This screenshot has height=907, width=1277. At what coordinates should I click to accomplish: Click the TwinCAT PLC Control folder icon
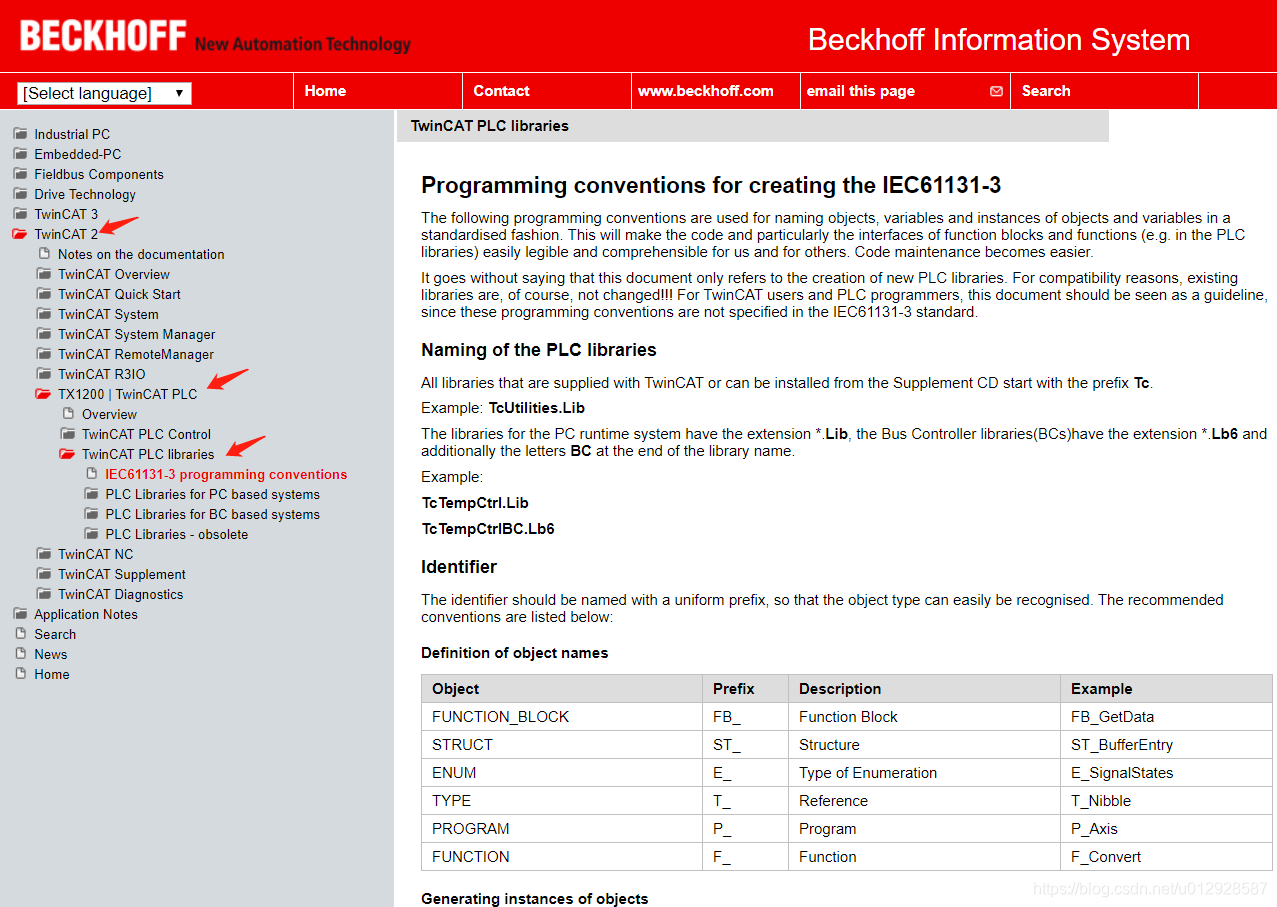pyautogui.click(x=68, y=434)
